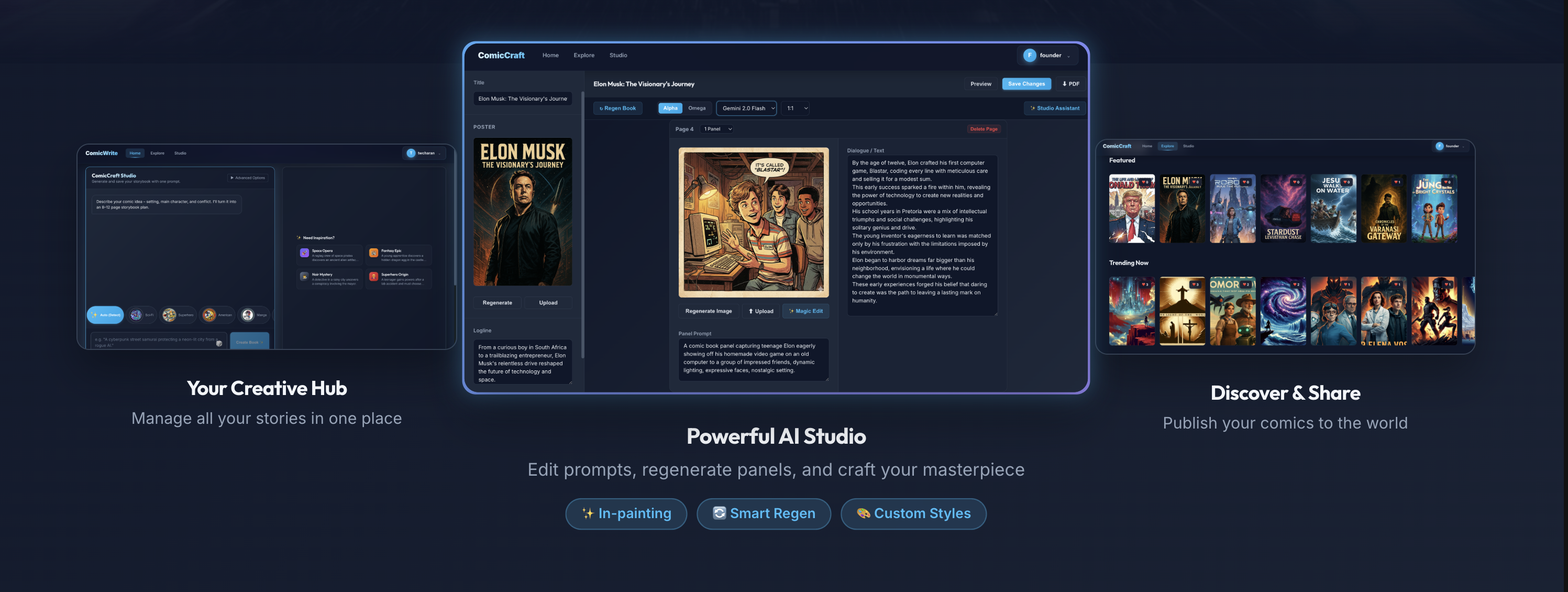Click the Preview button
Screen dimensions: 1568x592
tap(980, 84)
